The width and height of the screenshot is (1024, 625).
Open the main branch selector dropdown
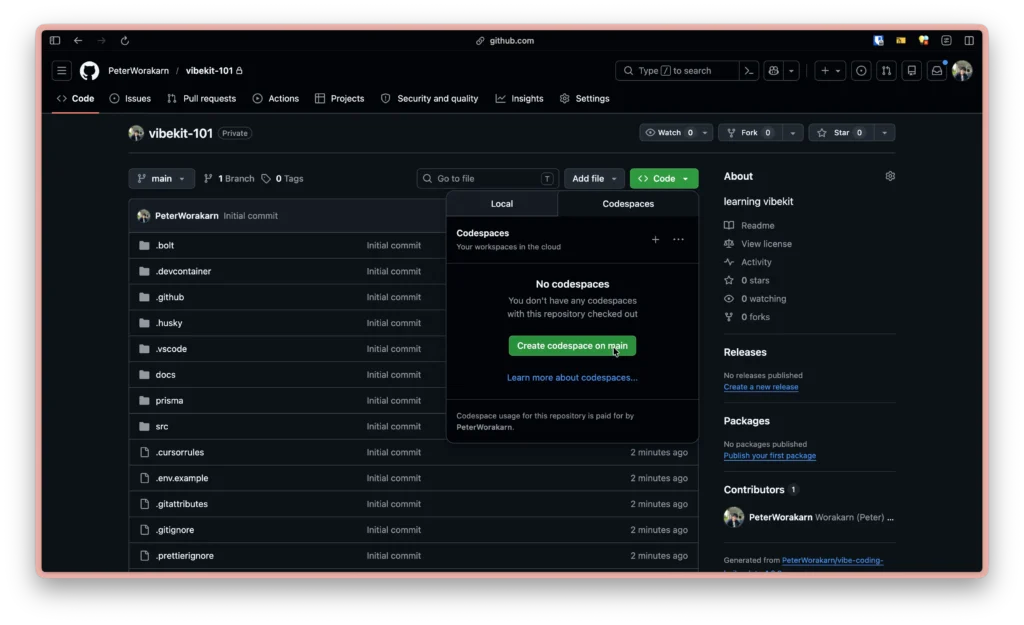(x=161, y=178)
